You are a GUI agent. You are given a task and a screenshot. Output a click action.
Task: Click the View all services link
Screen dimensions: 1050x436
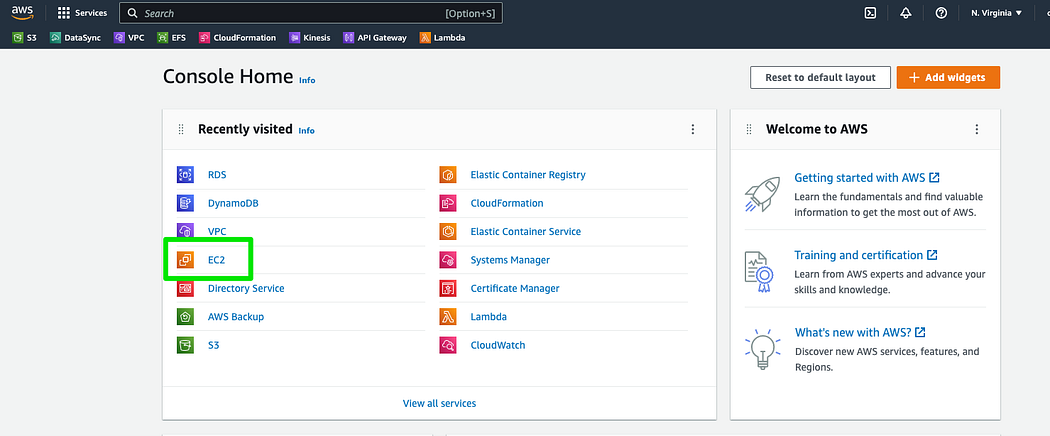click(439, 403)
